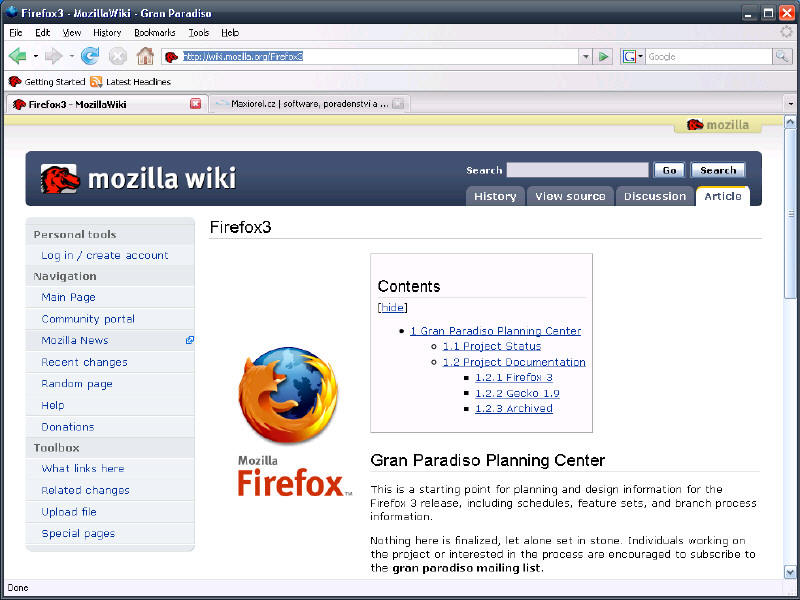Open Log in / create account link
Screen dimensions: 800x600
(x=105, y=256)
